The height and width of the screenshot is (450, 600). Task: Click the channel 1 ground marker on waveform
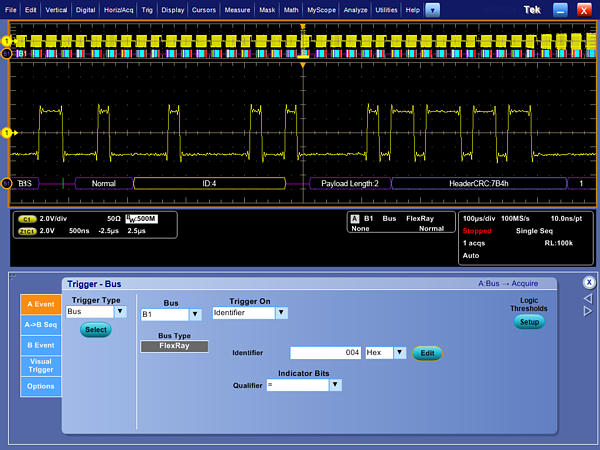[6, 132]
